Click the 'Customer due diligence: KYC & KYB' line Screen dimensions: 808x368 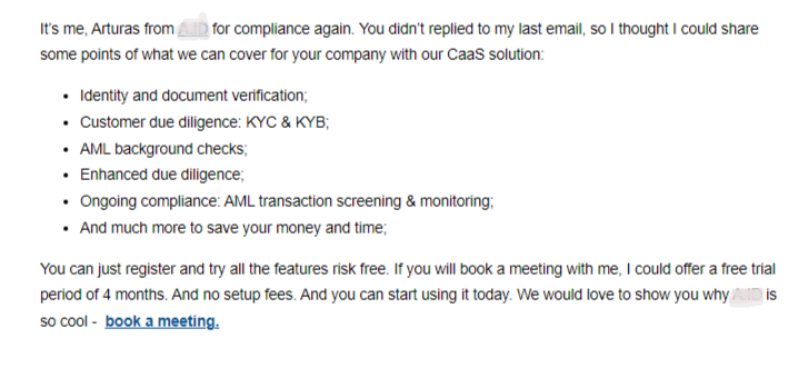coord(204,123)
